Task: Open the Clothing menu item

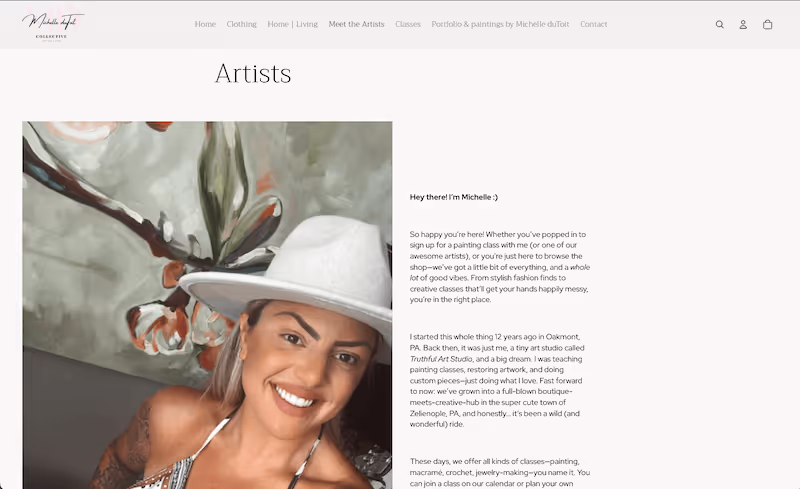Action: [x=241, y=24]
